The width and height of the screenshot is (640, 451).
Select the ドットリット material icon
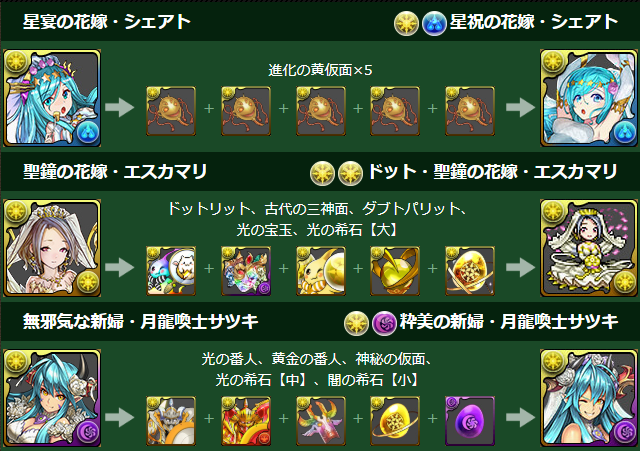(171, 271)
